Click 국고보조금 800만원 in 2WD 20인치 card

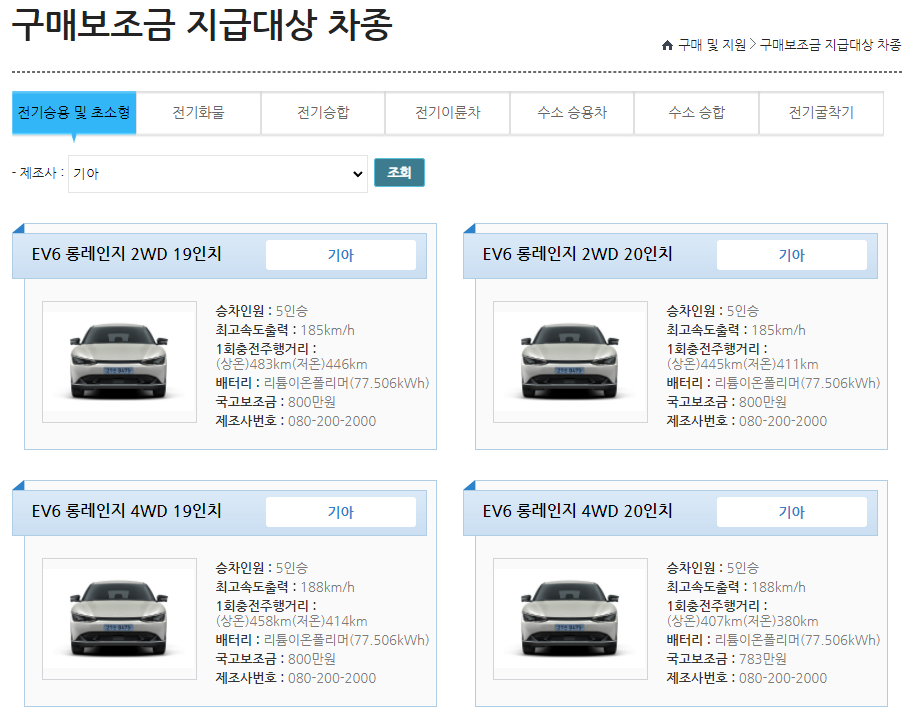(x=727, y=402)
